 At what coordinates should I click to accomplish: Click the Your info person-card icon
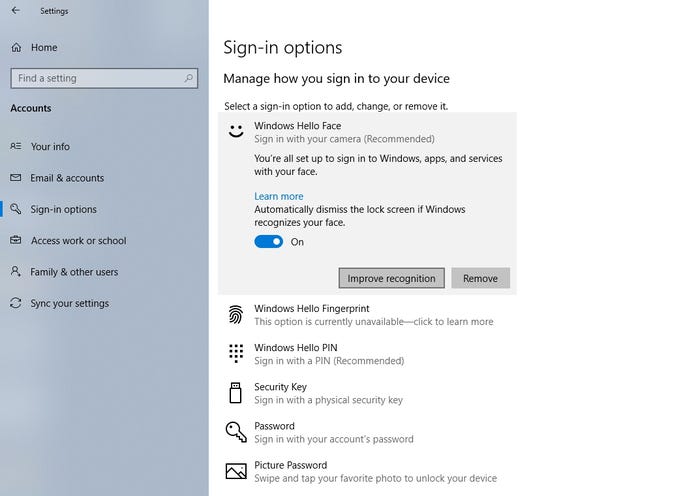(16, 146)
